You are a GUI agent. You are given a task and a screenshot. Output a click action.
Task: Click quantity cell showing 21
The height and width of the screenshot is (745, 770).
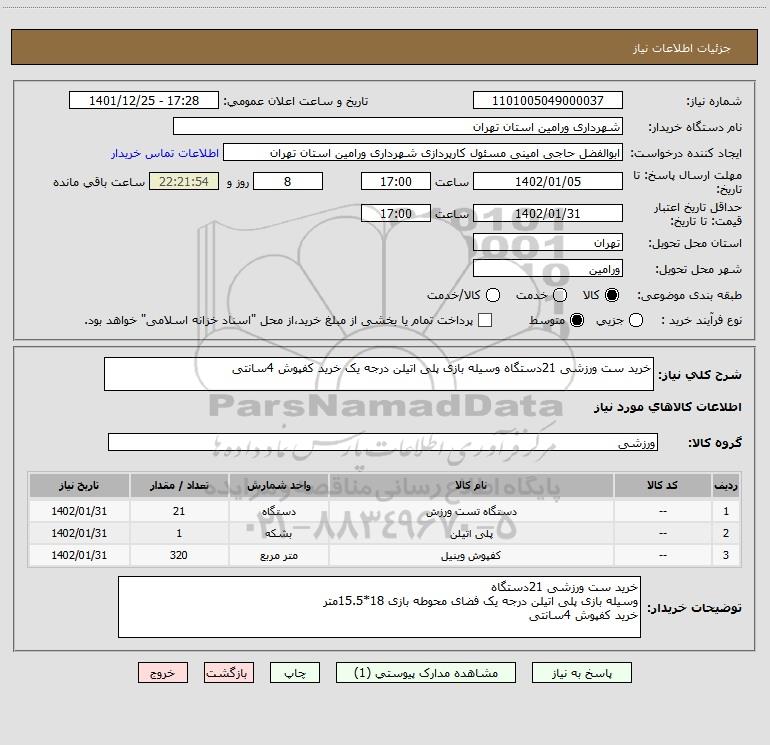pos(179,511)
